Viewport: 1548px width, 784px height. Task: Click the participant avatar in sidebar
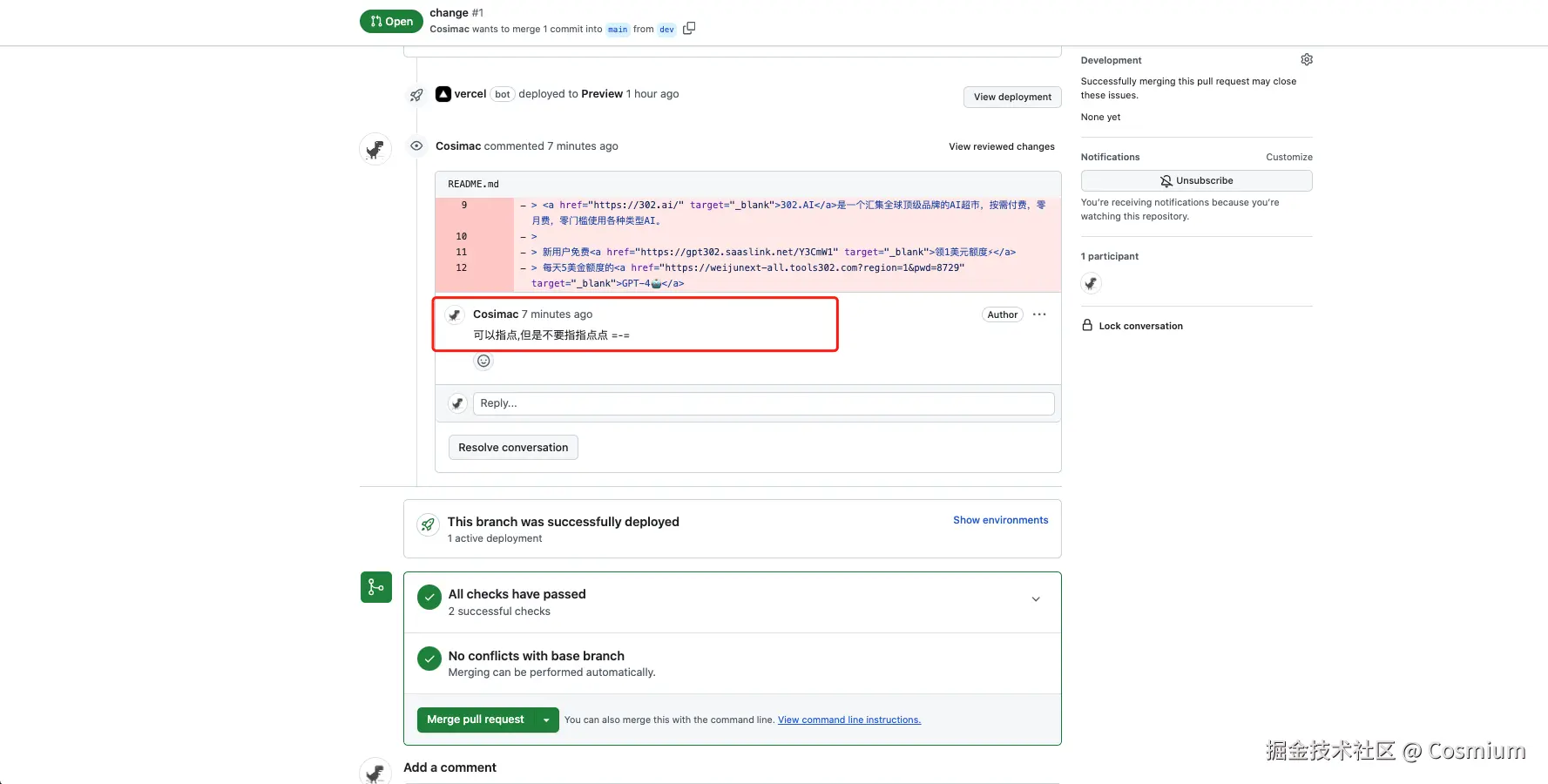pos(1091,283)
